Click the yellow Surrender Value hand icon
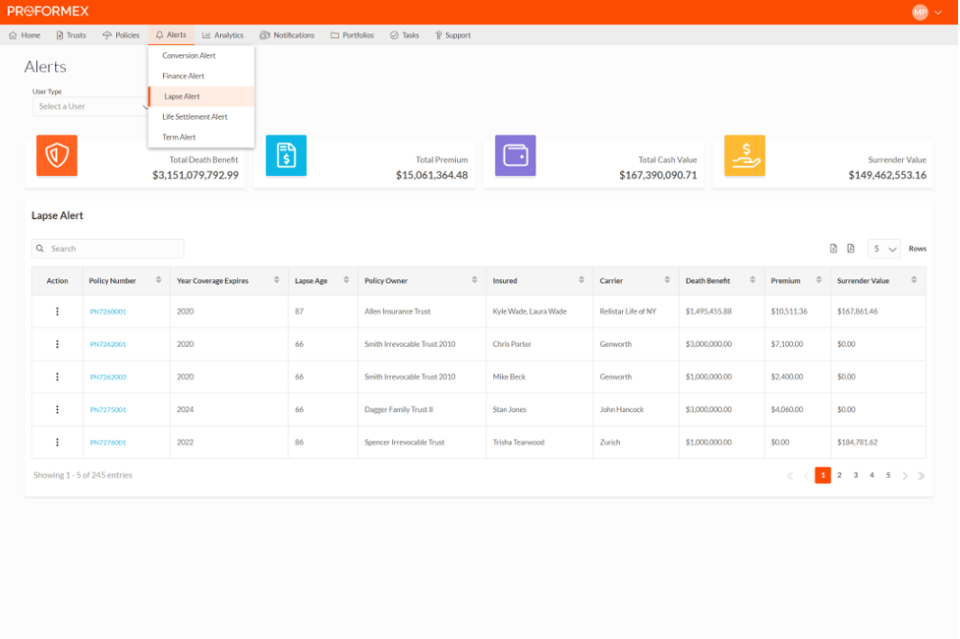Screen dimensions: 960x639 (x=744, y=155)
